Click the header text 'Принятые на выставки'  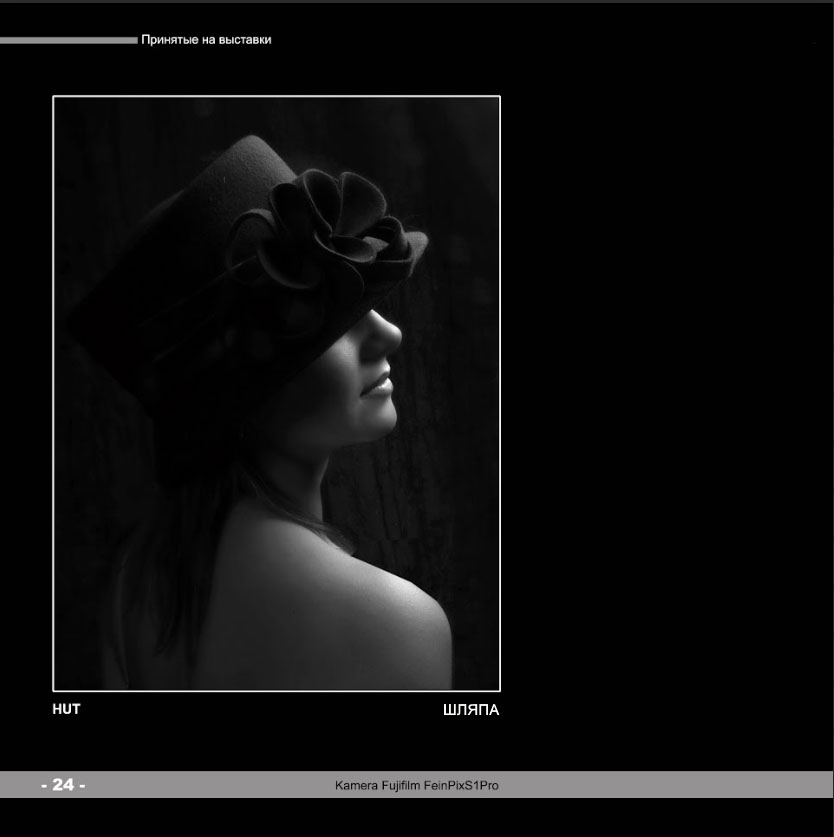pos(206,40)
